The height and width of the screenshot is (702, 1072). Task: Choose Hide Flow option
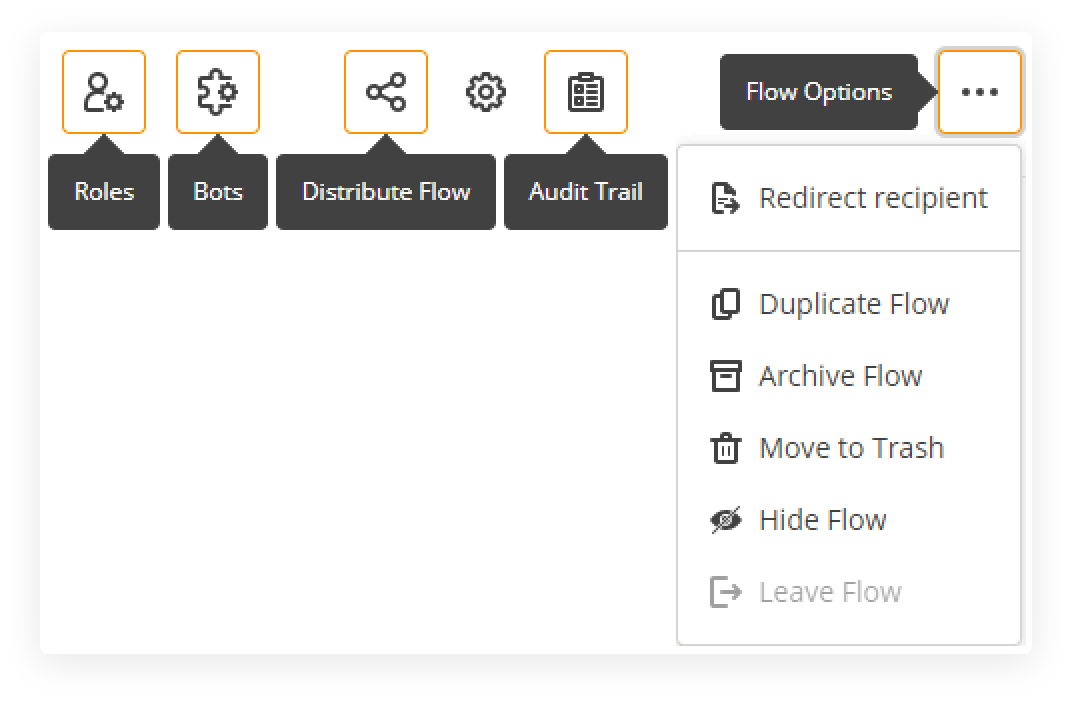[x=822, y=520]
